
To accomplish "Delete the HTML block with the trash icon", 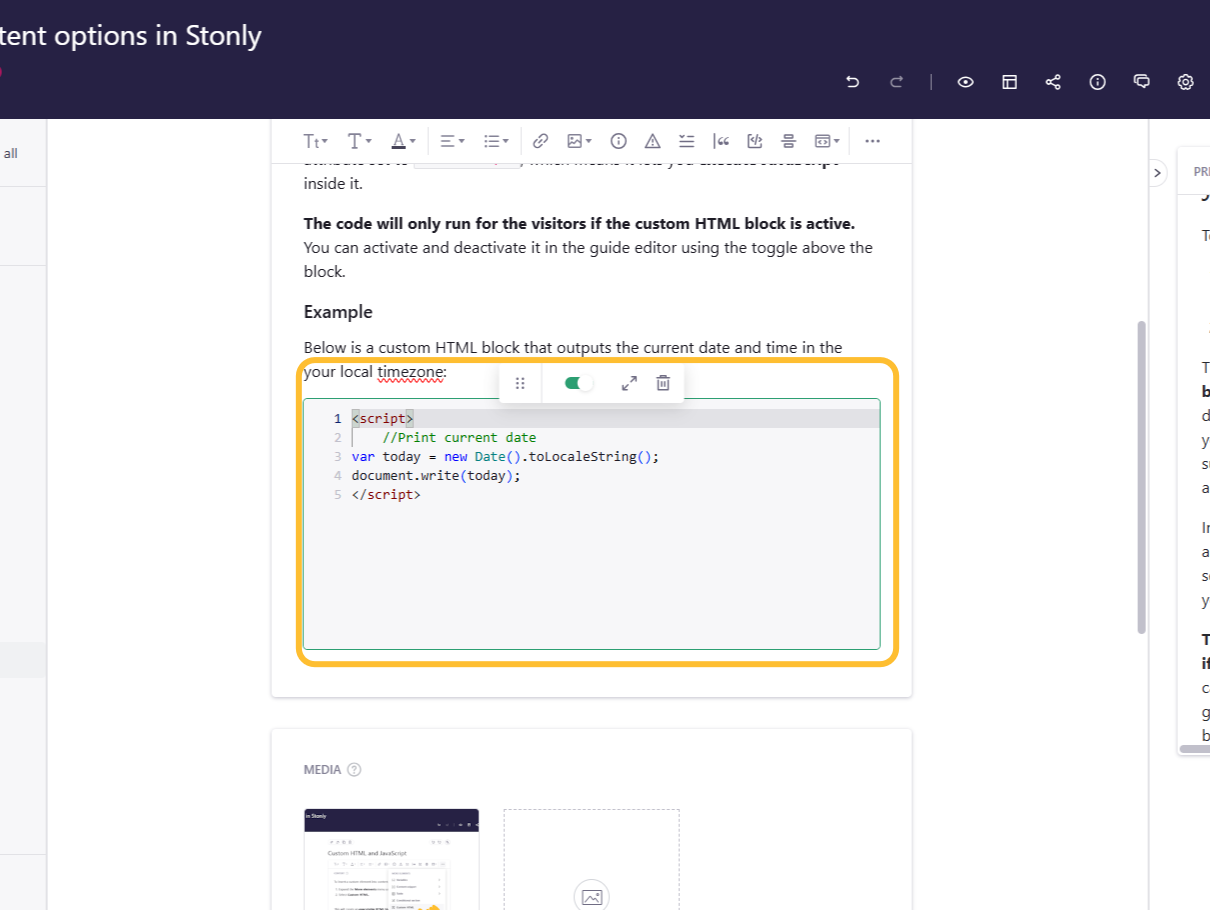I will pyautogui.click(x=663, y=382).
